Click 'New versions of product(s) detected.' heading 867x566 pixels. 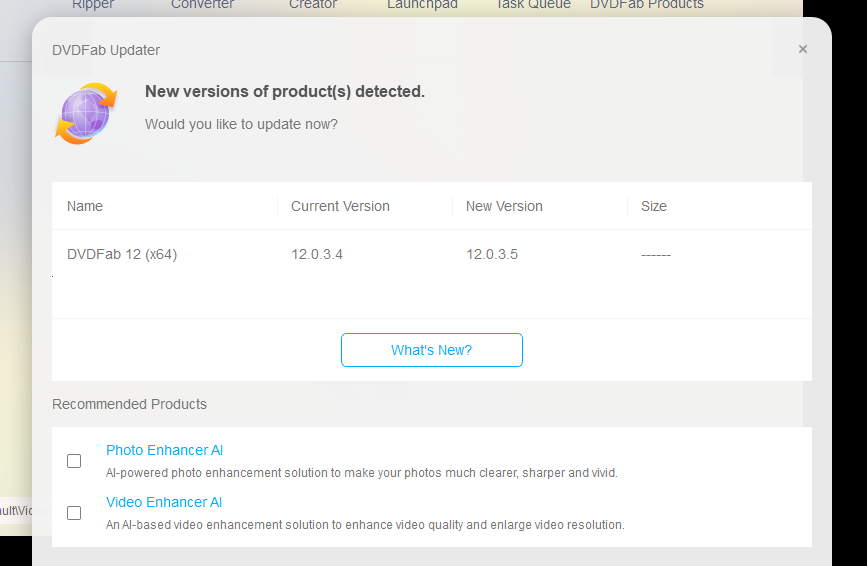tap(285, 91)
